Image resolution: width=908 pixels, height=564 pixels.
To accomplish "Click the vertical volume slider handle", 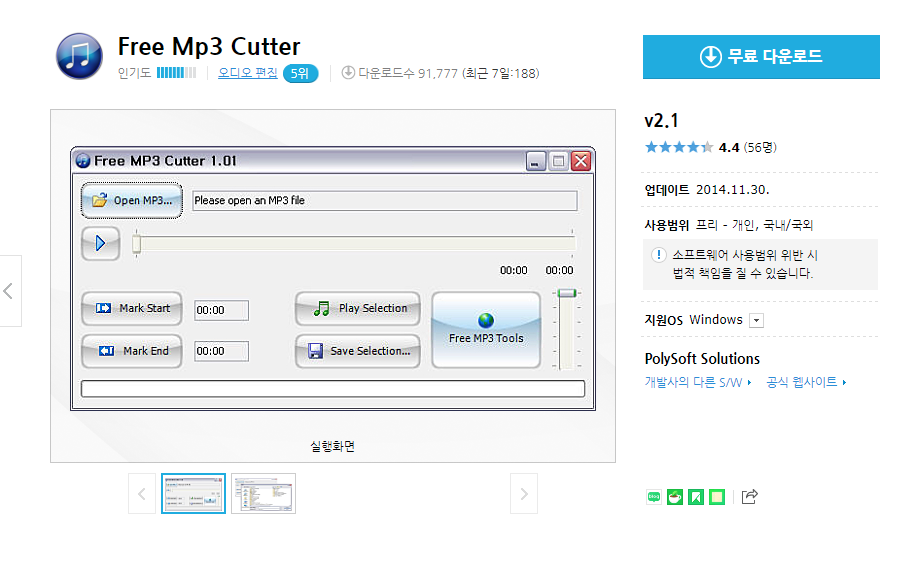I will tap(567, 293).
